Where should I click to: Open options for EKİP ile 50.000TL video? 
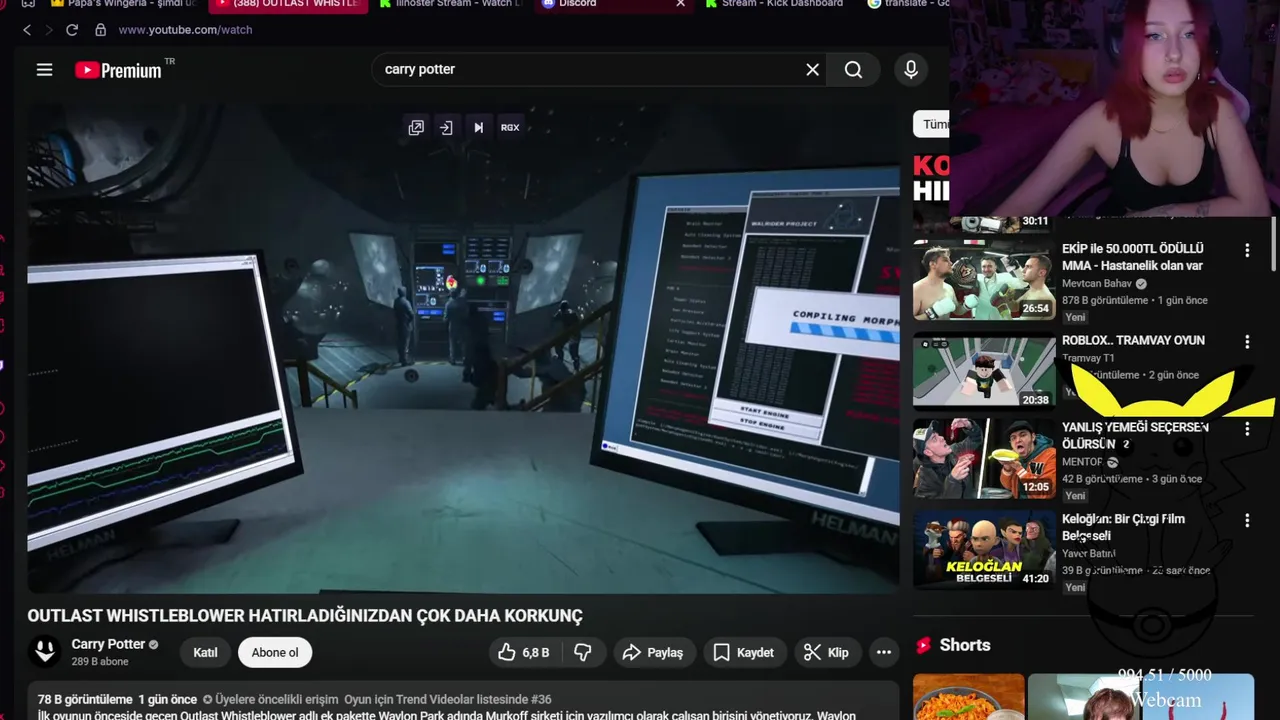[x=1247, y=250]
